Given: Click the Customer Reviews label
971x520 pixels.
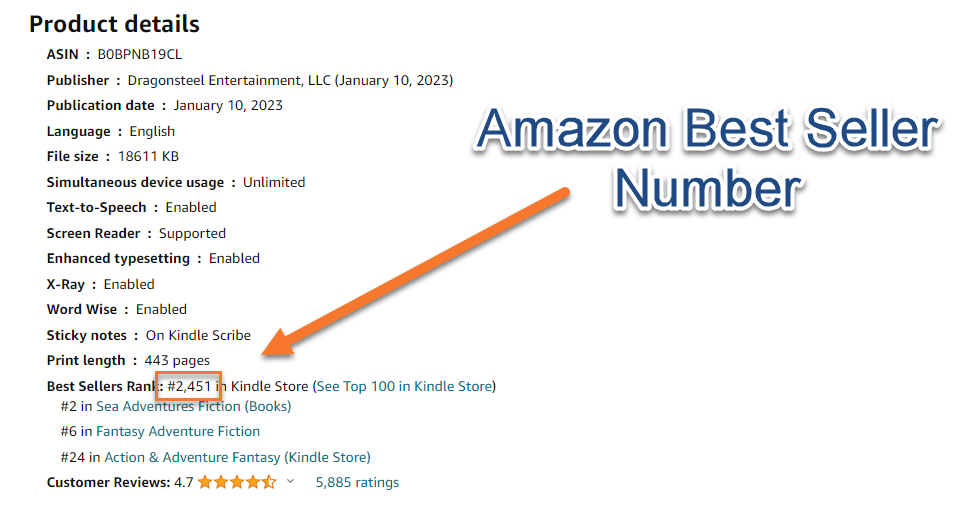Looking at the screenshot, I should coord(108,482).
